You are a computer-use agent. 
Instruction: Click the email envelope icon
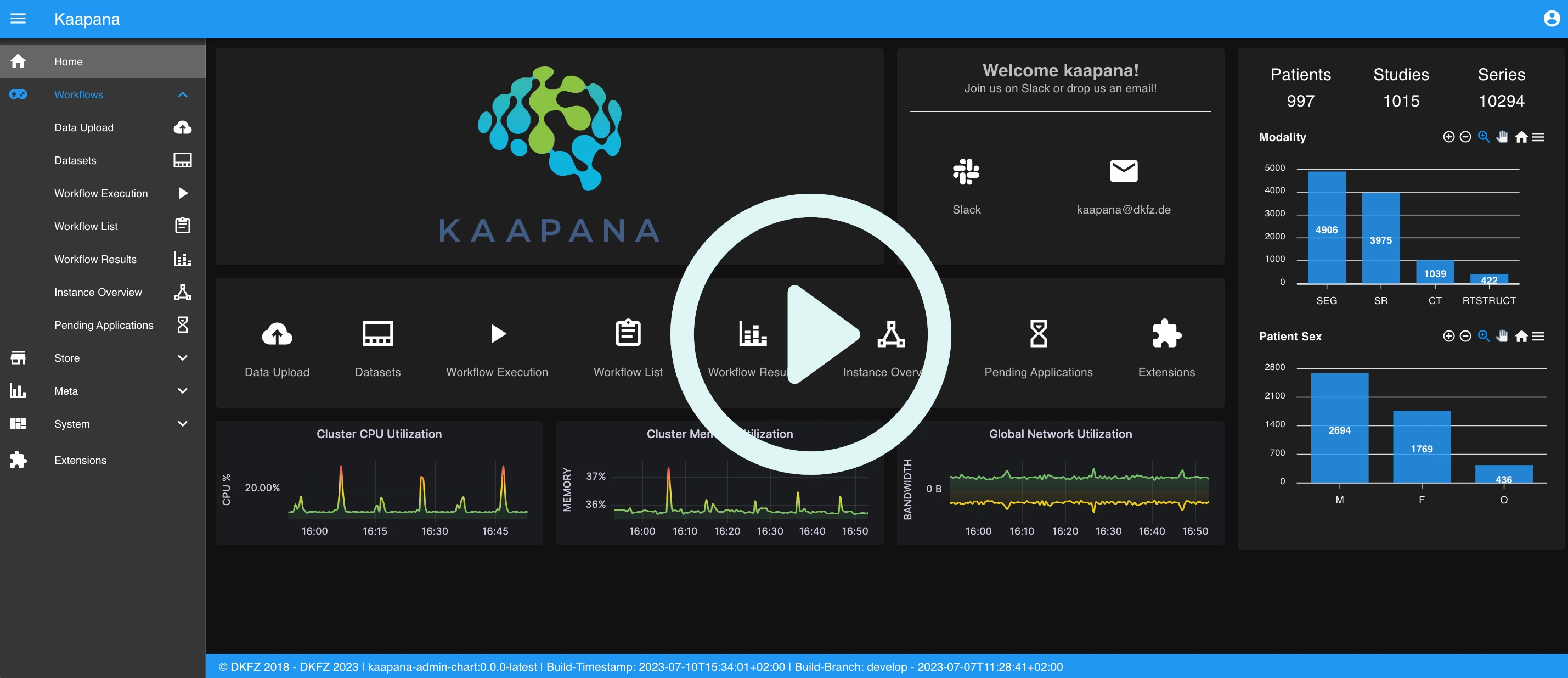(1124, 171)
